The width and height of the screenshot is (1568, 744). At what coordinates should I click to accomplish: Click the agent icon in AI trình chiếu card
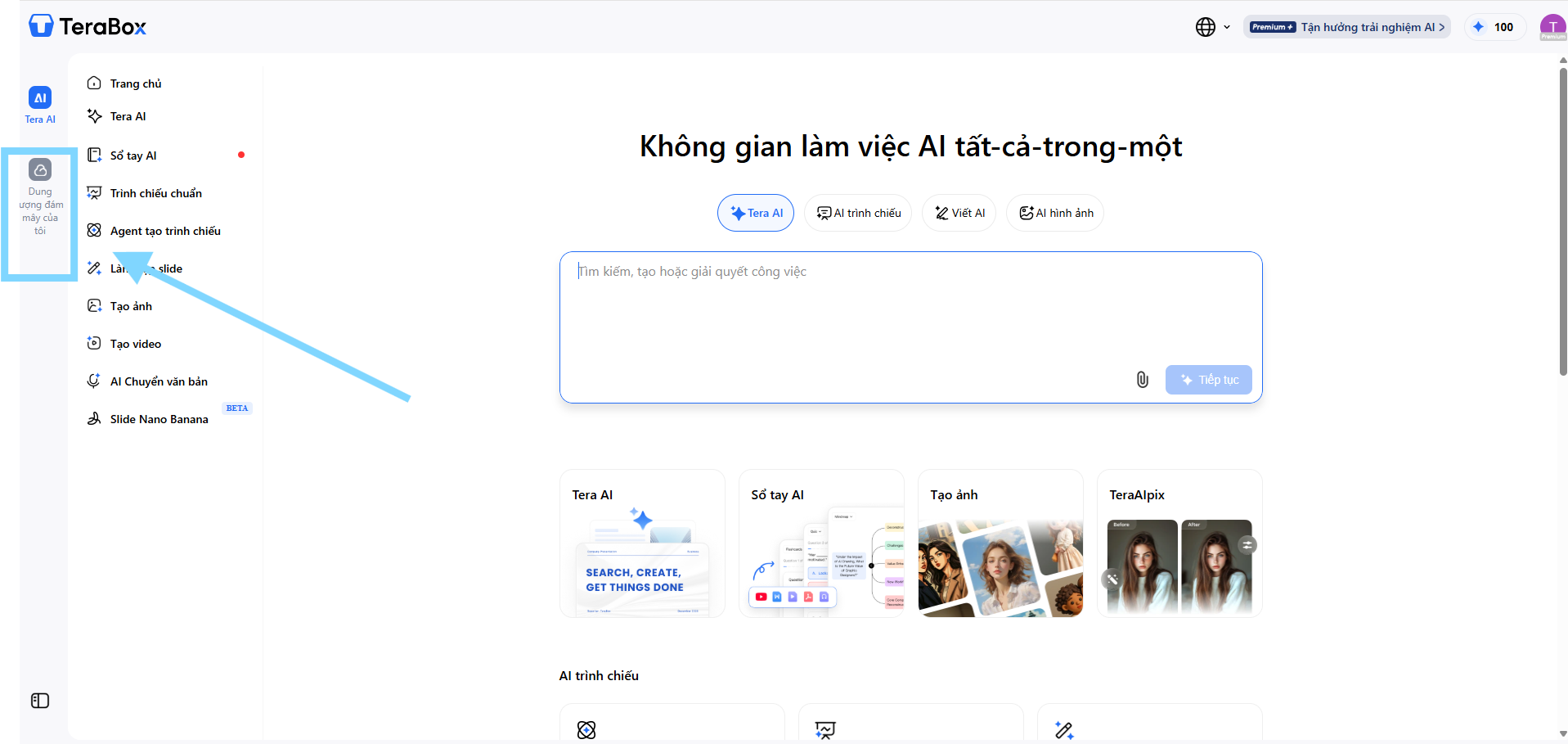(586, 730)
